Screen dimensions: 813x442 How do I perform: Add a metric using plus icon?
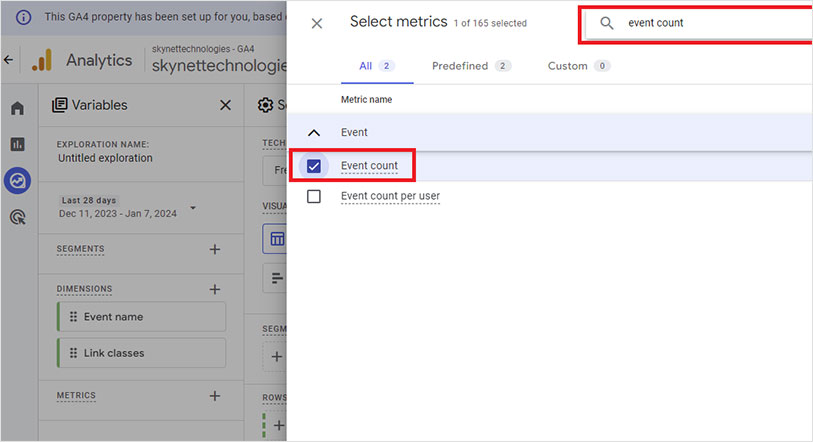click(x=214, y=396)
